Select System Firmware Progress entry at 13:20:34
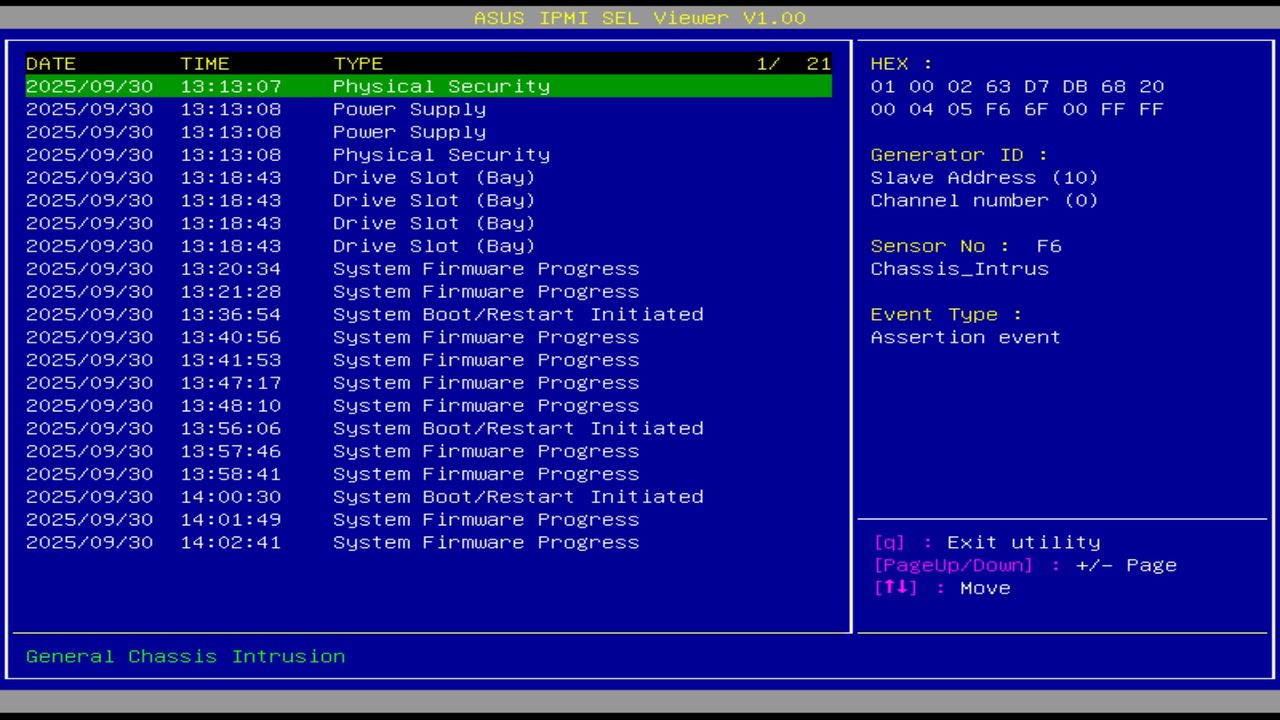Image resolution: width=1280 pixels, height=720 pixels. 487,268
